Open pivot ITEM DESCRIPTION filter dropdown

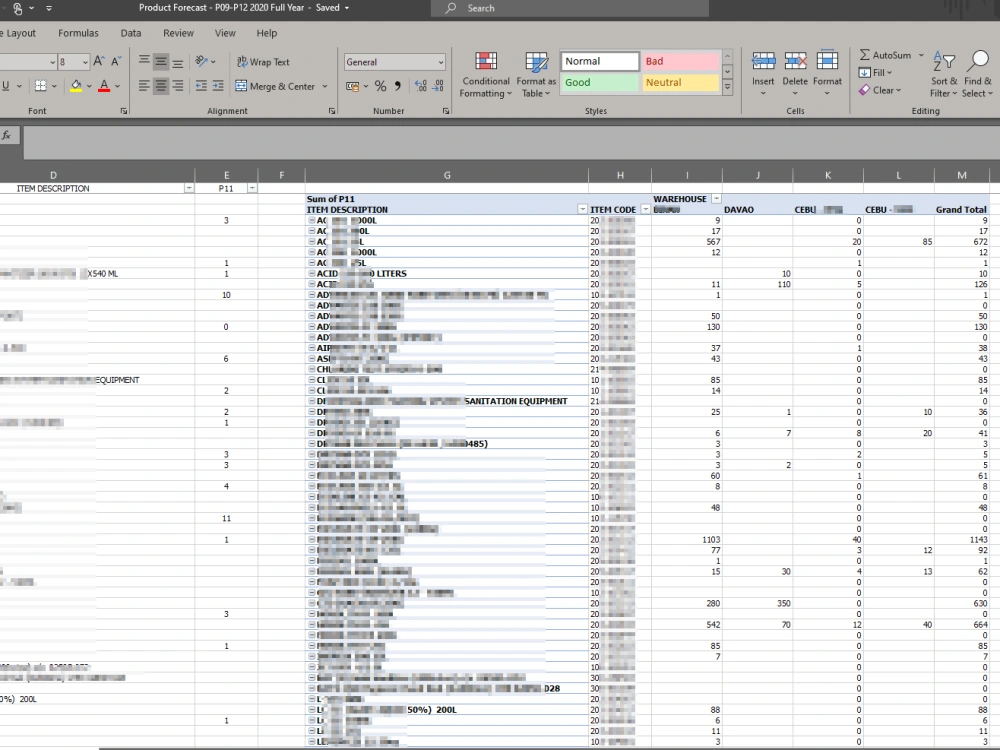(x=582, y=209)
